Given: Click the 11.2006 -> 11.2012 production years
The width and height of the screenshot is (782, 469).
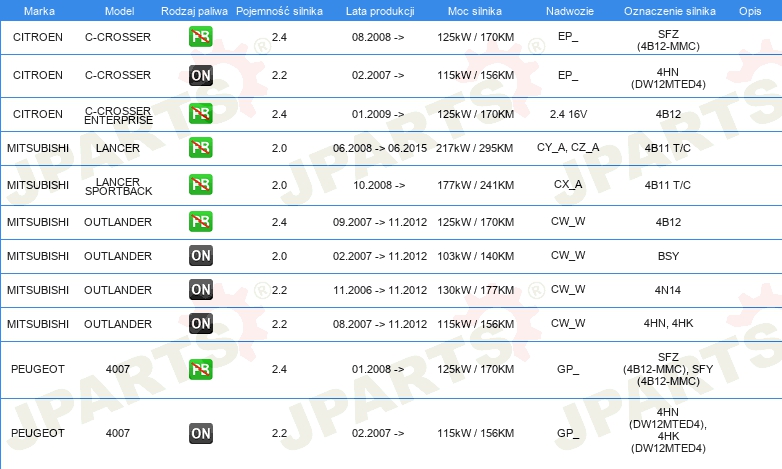Looking at the screenshot, I should [380, 290].
